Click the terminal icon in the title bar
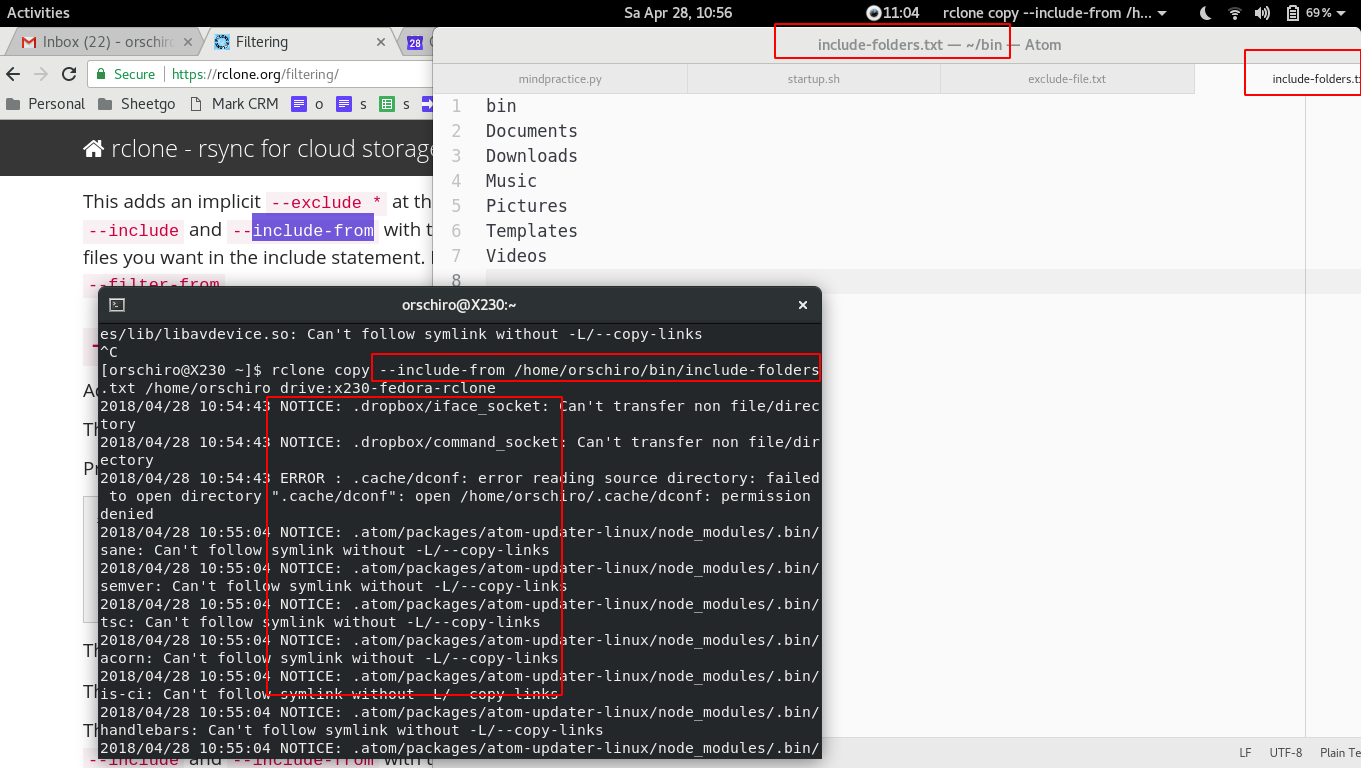The width and height of the screenshot is (1361, 768). tap(117, 305)
